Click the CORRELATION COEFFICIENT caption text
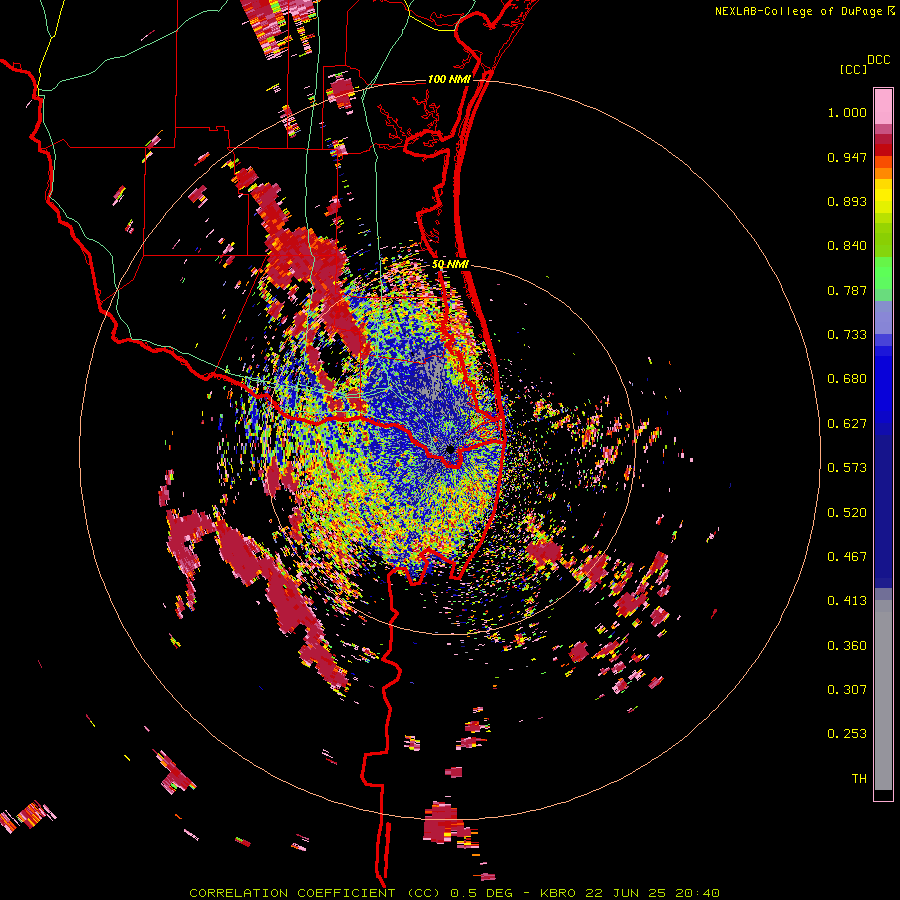The image size is (900, 900). (292, 893)
